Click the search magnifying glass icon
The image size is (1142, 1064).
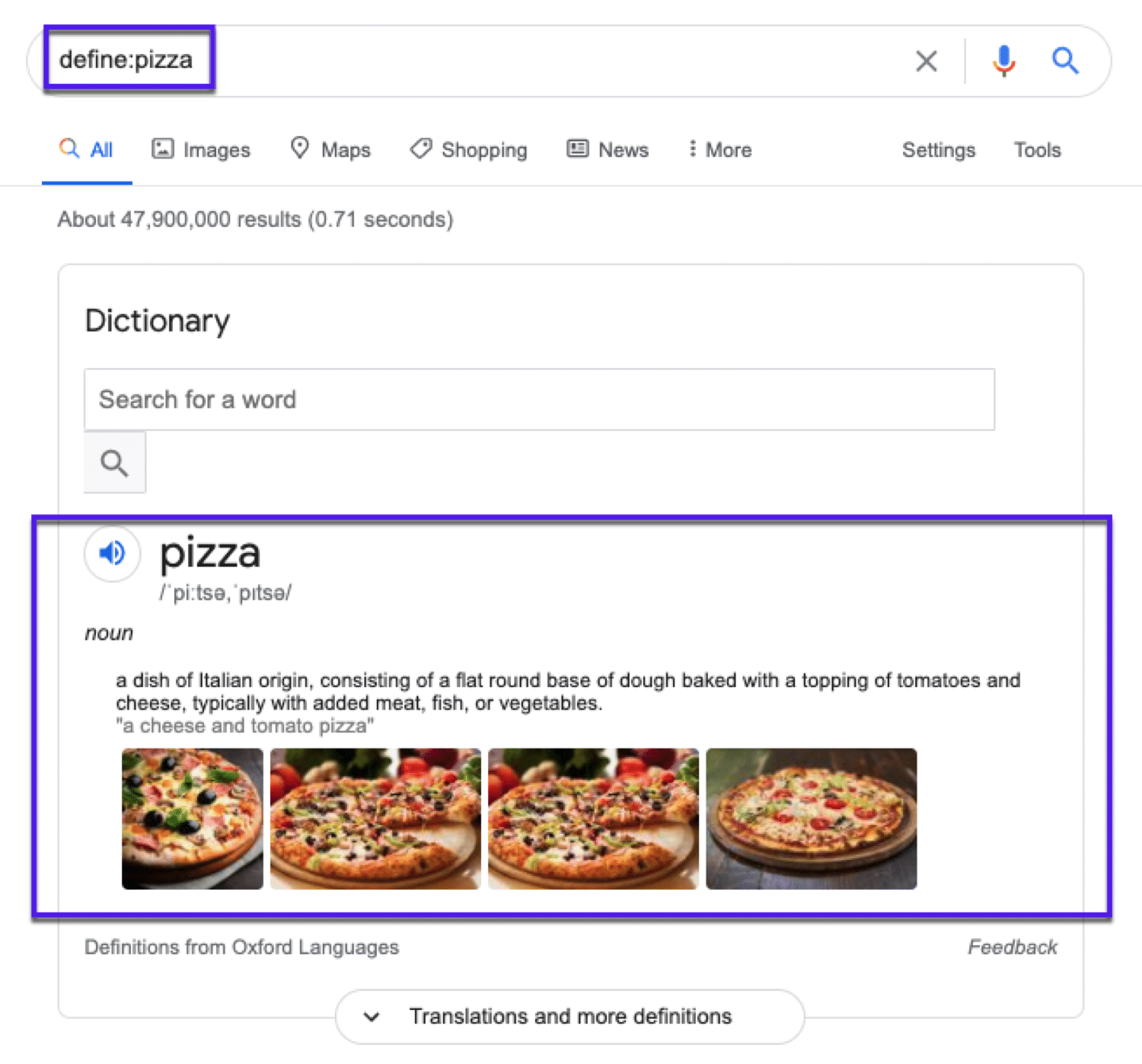[1065, 61]
